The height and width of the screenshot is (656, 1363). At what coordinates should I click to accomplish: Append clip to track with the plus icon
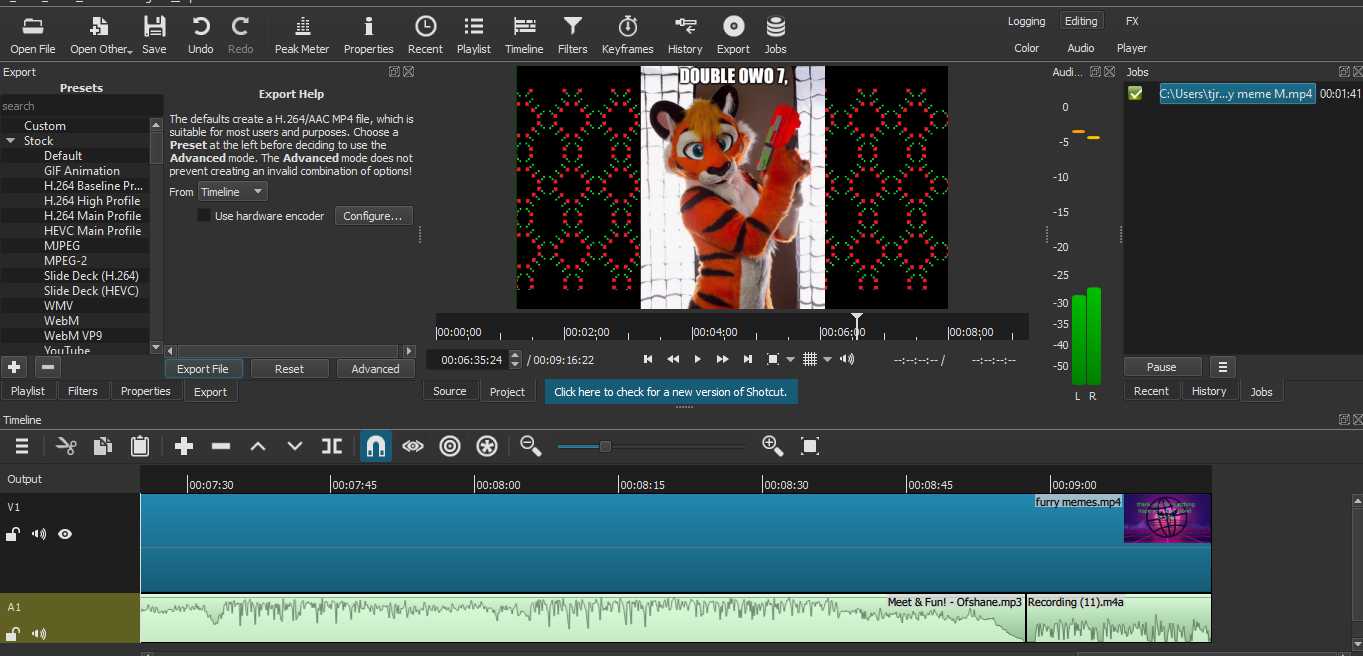click(x=184, y=447)
